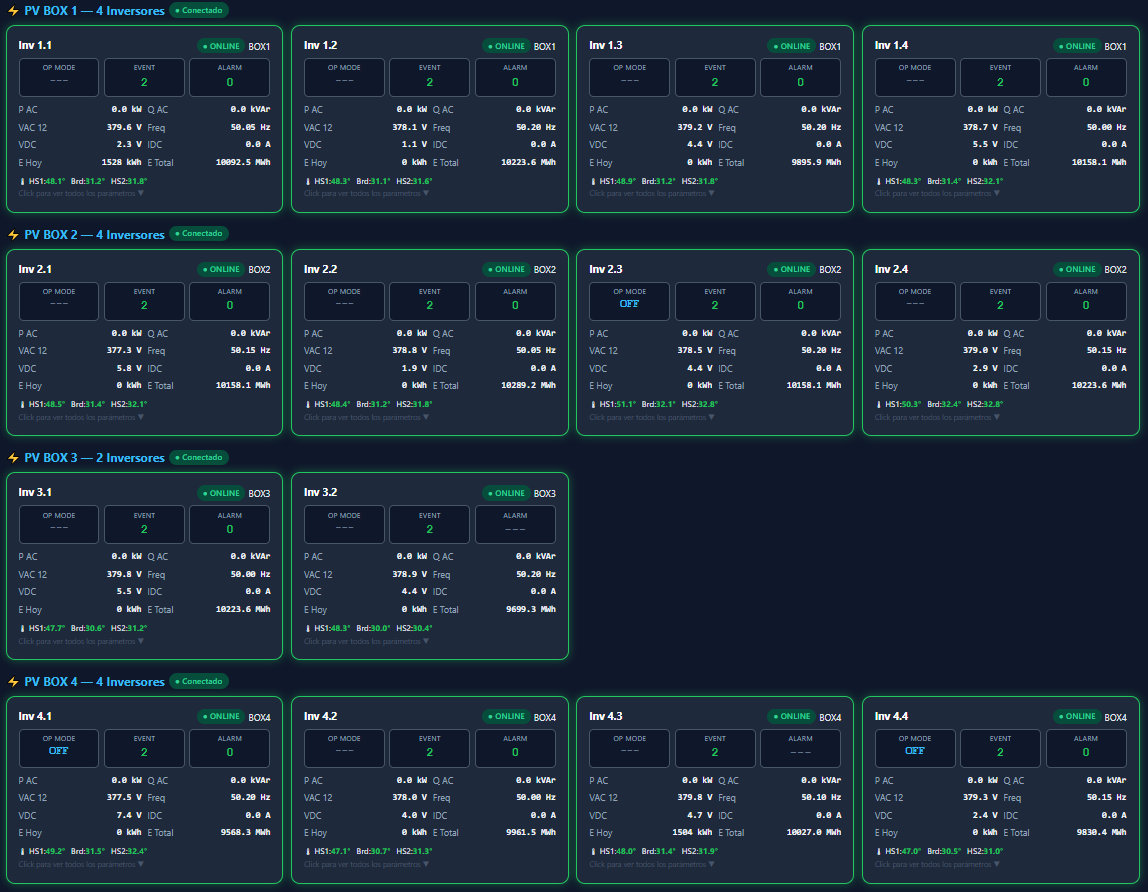Viewport: 1148px width, 892px height.
Task: Click the lightning bolt icon beside PV BOX 3
Action: pyautogui.click(x=14, y=458)
